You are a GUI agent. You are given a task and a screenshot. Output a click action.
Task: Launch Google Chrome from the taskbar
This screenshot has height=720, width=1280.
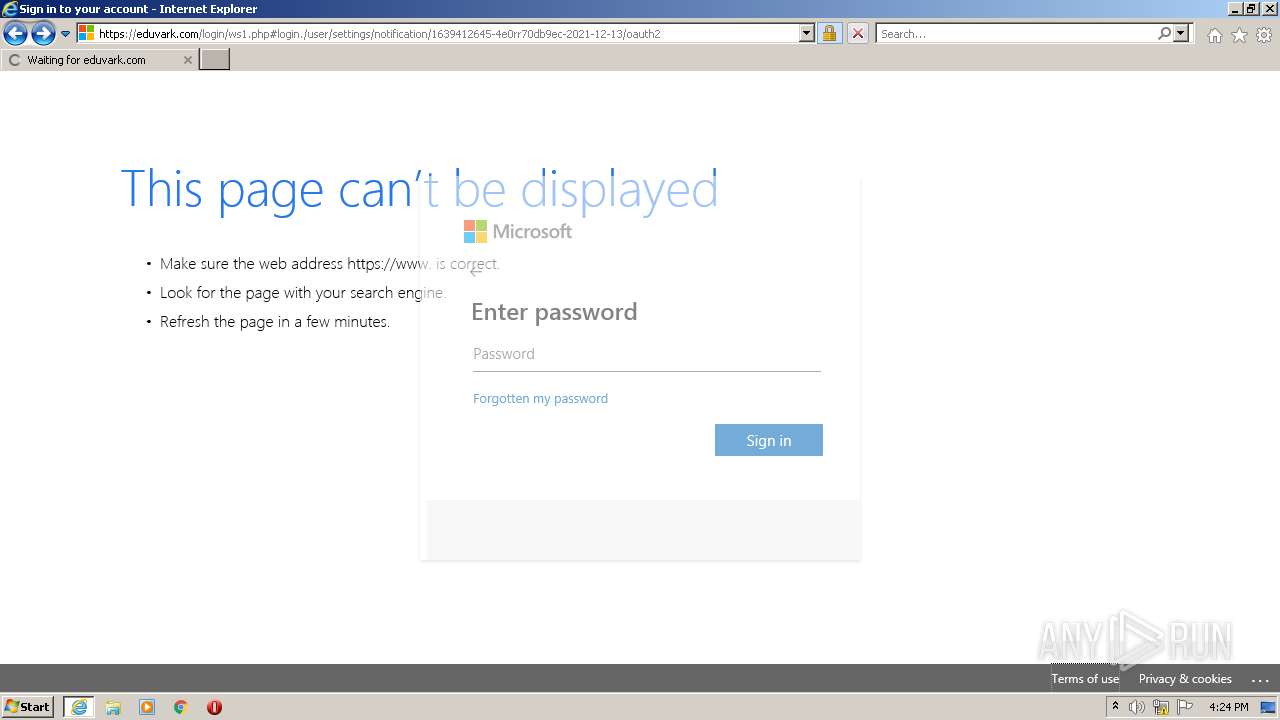(181, 707)
